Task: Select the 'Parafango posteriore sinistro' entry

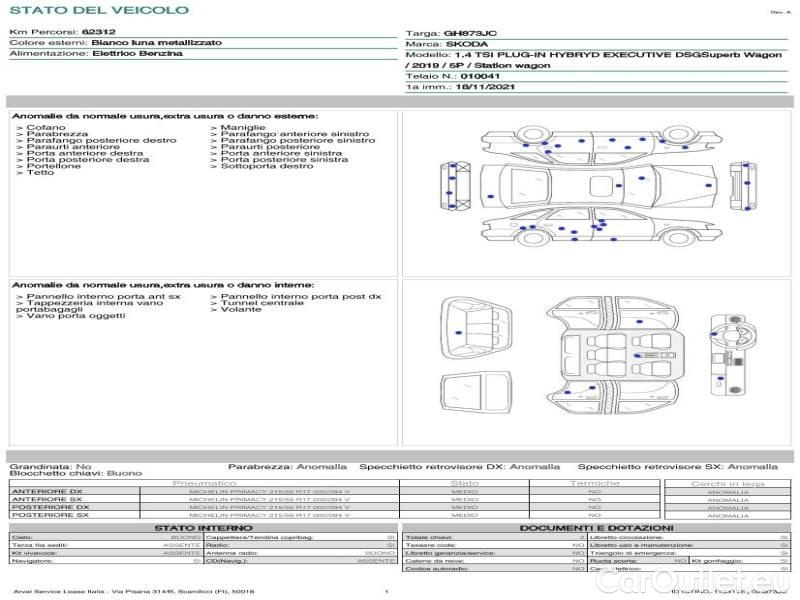Action: [293, 140]
